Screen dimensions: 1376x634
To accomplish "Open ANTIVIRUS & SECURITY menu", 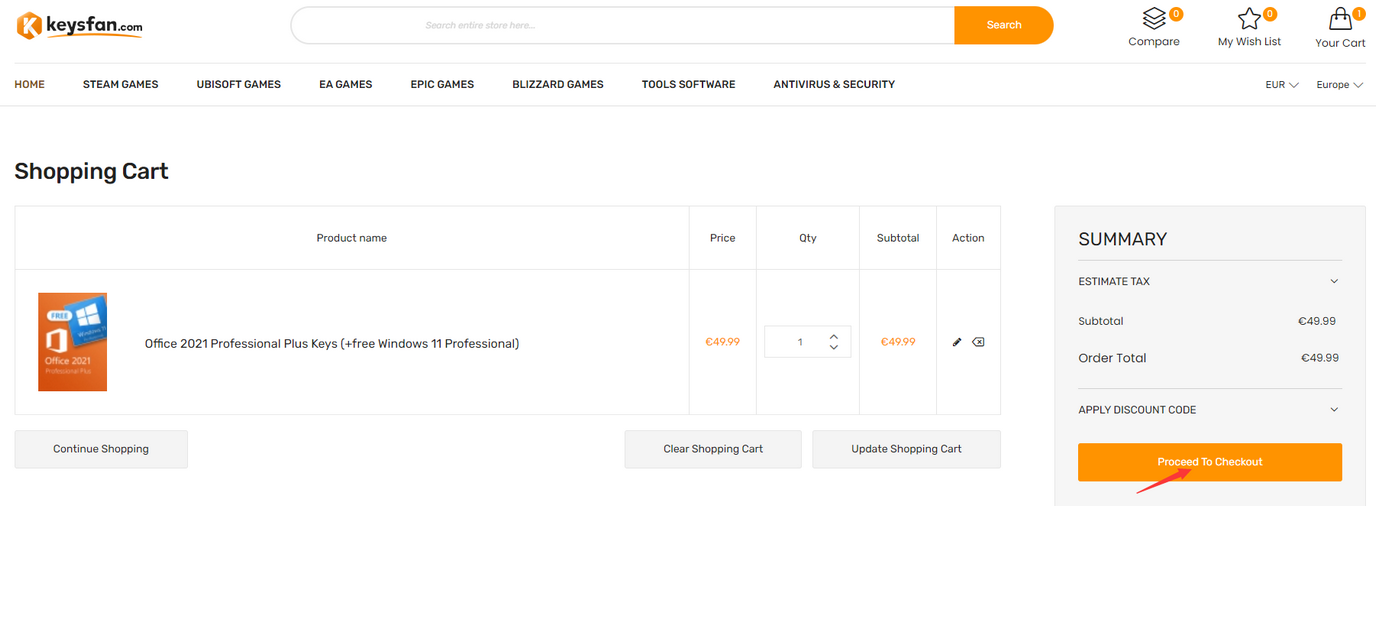I will pyautogui.click(x=834, y=85).
